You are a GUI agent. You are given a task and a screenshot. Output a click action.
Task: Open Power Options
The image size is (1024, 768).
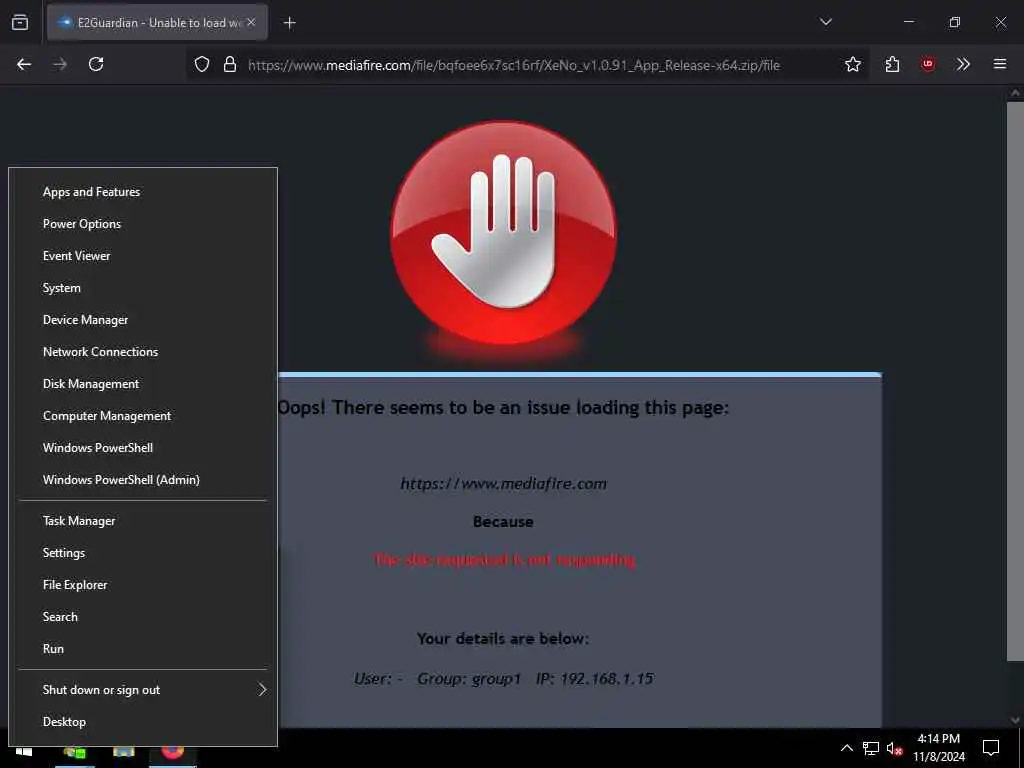143,224
